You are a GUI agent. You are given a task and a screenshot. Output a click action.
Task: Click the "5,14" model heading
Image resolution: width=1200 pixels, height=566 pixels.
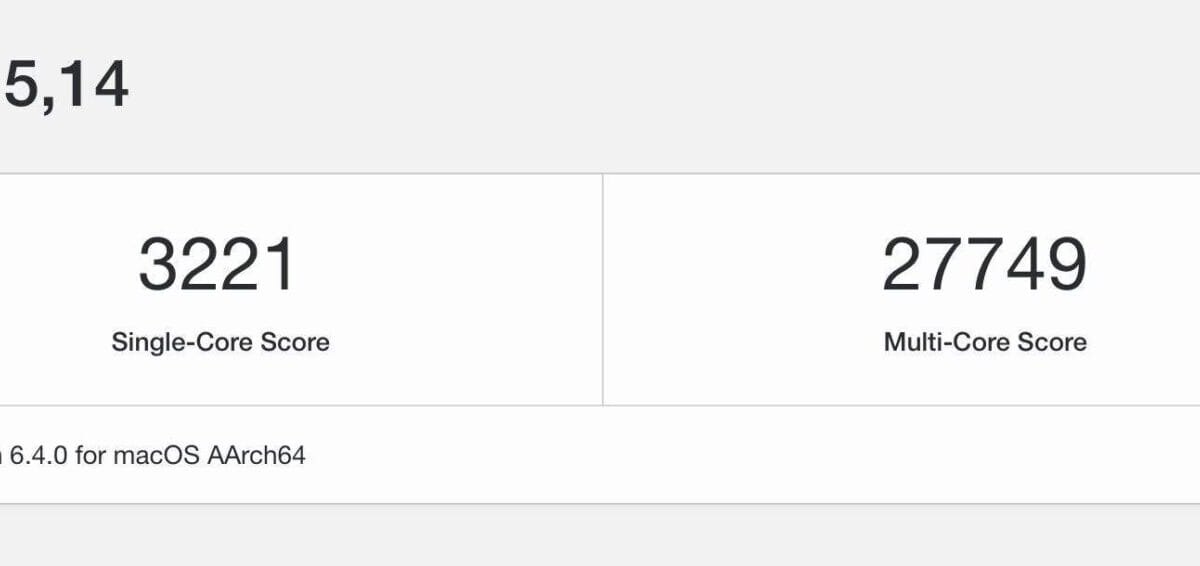point(66,84)
